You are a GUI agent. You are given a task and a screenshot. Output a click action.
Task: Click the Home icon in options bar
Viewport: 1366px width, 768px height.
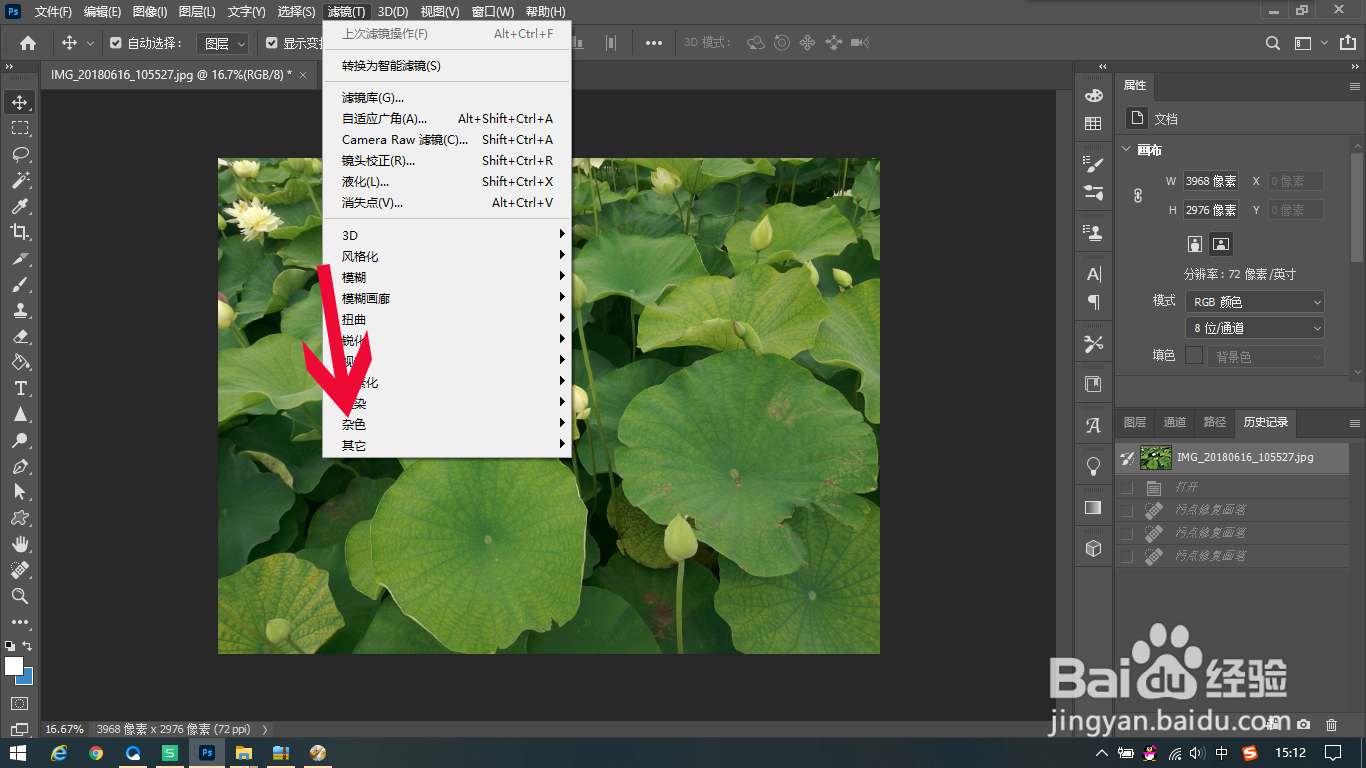click(x=28, y=43)
